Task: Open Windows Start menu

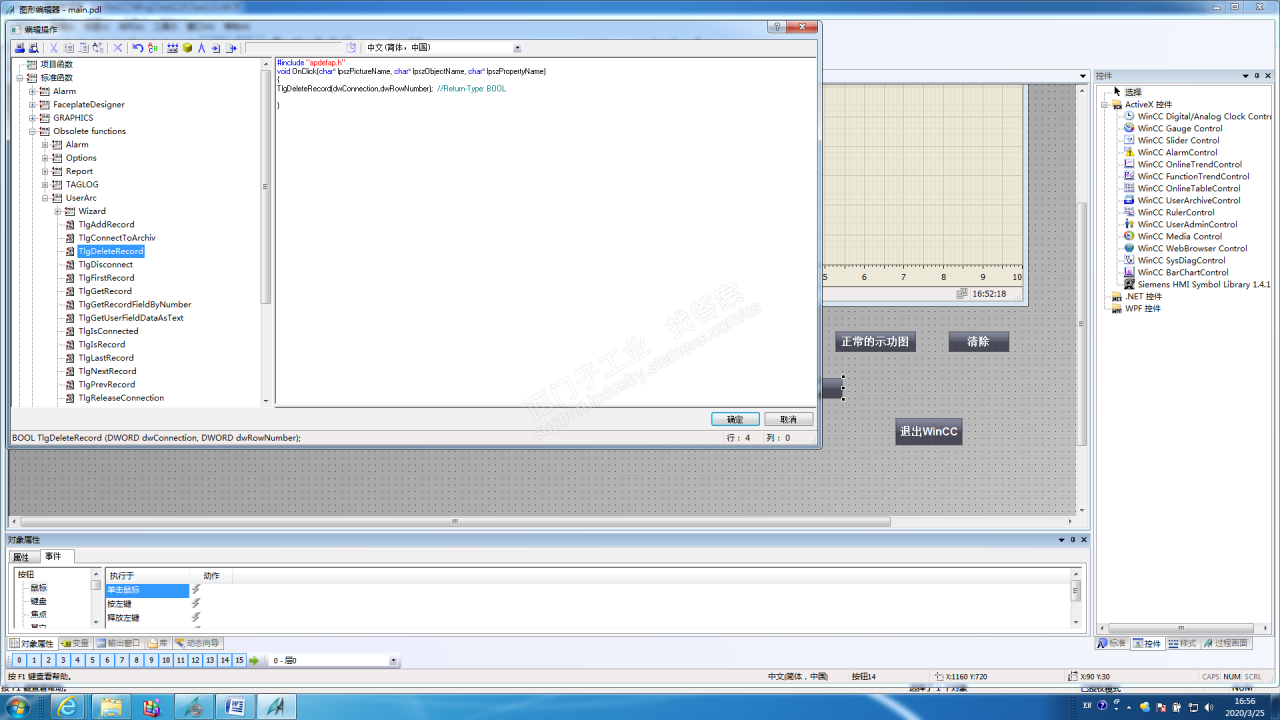Action: (20, 707)
